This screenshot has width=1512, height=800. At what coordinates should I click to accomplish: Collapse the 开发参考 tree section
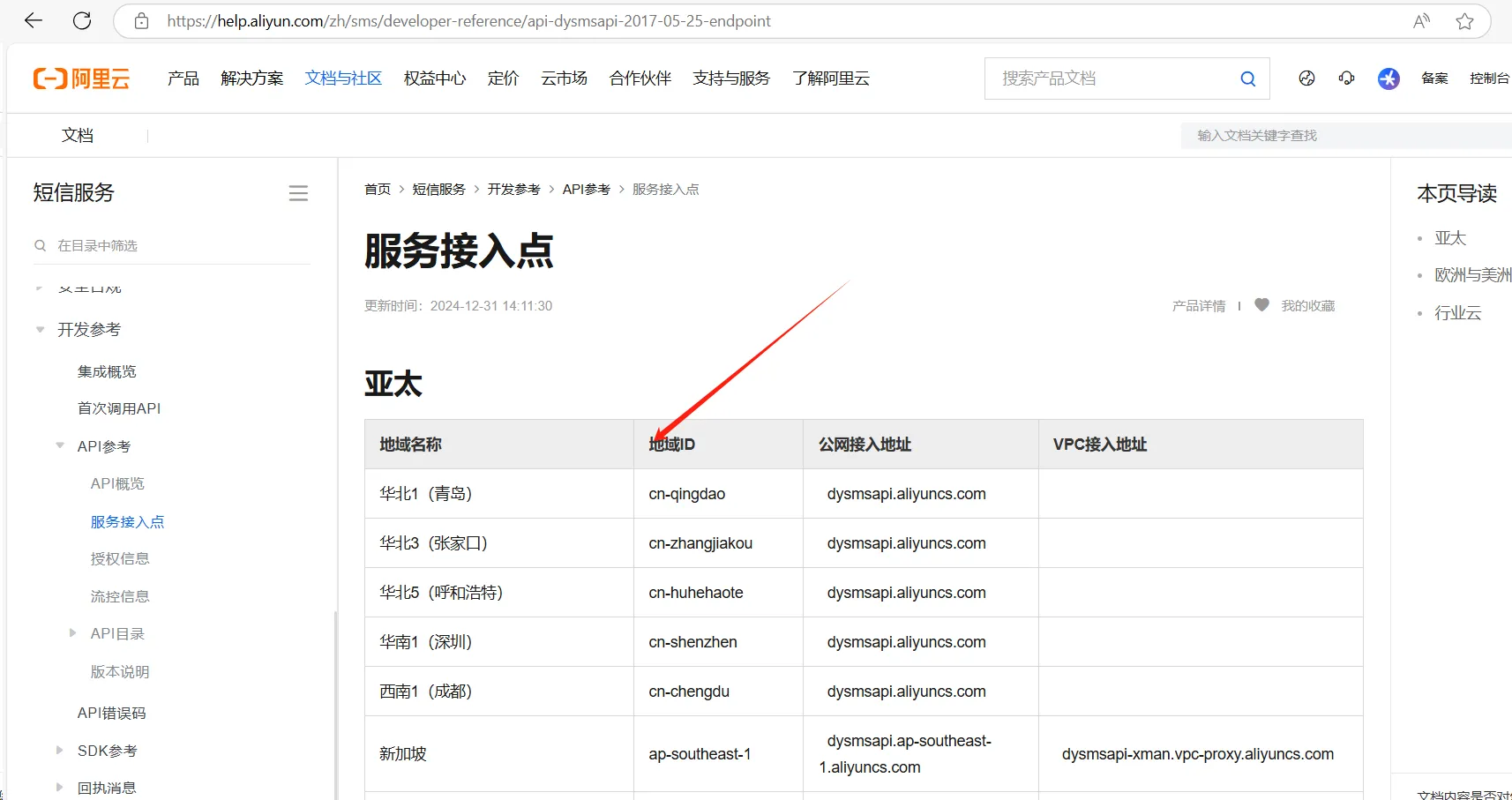[41, 330]
